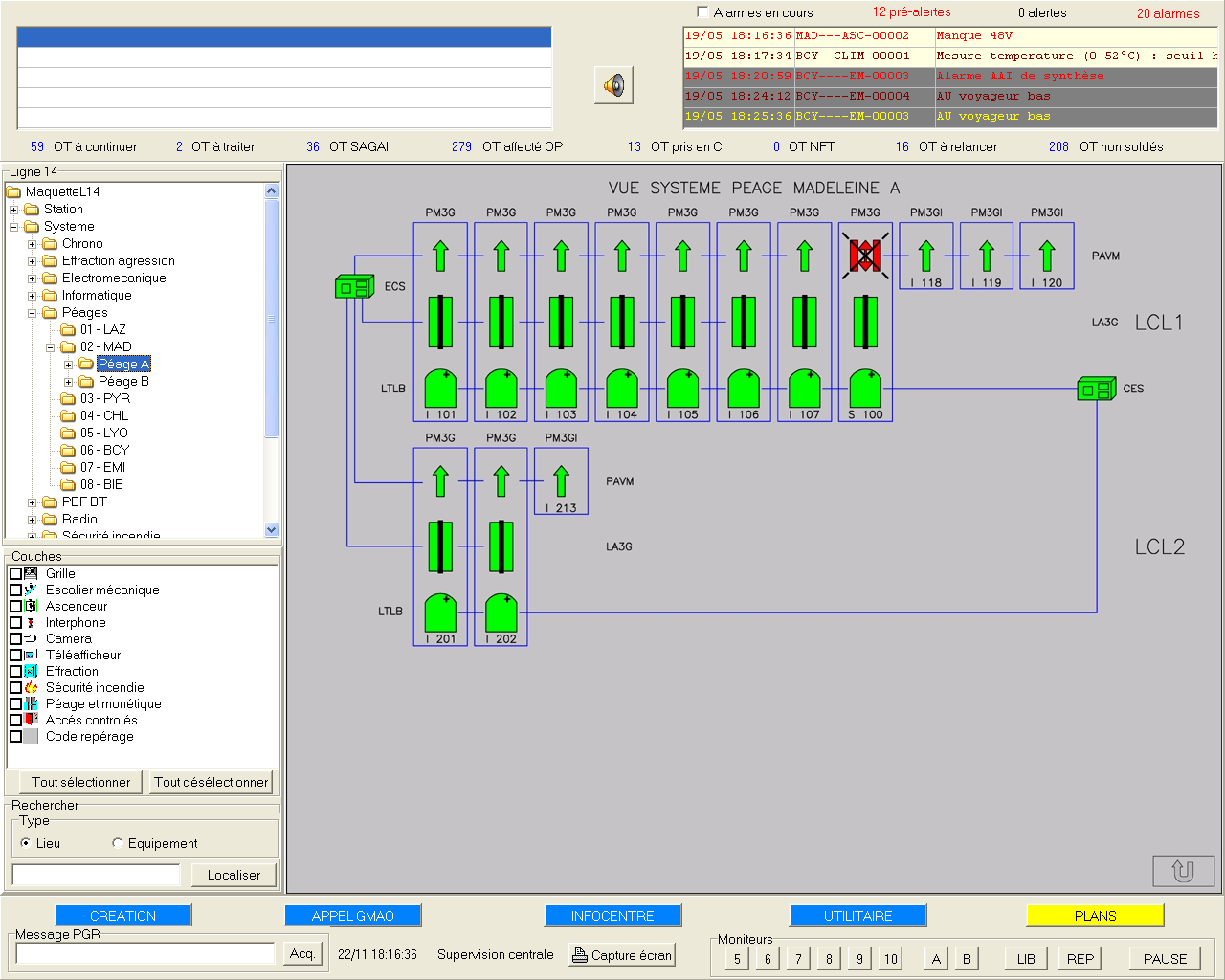Click the Message PGR input field
The image size is (1225, 980).
click(145, 953)
